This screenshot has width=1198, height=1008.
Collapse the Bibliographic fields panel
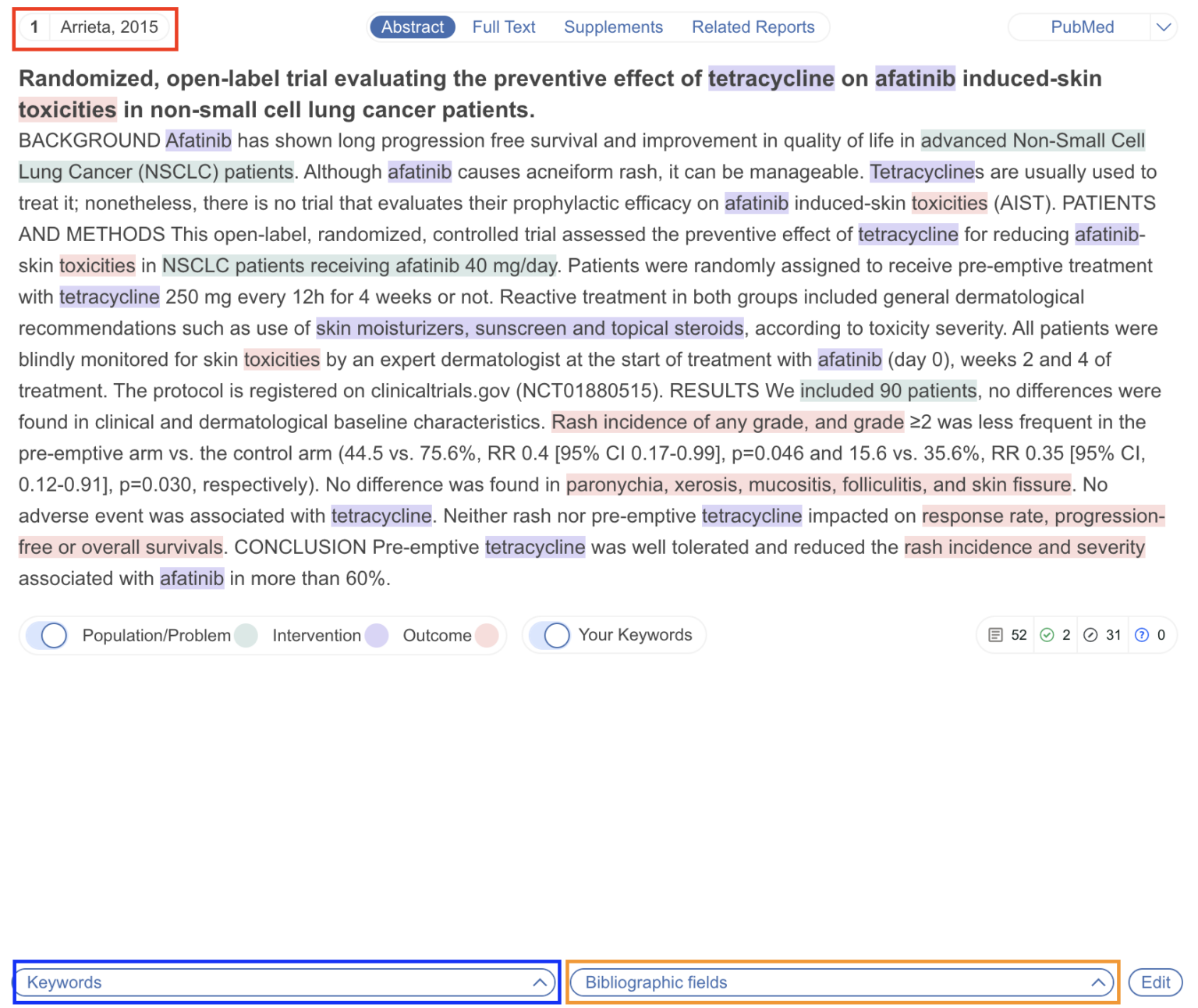1100,982
